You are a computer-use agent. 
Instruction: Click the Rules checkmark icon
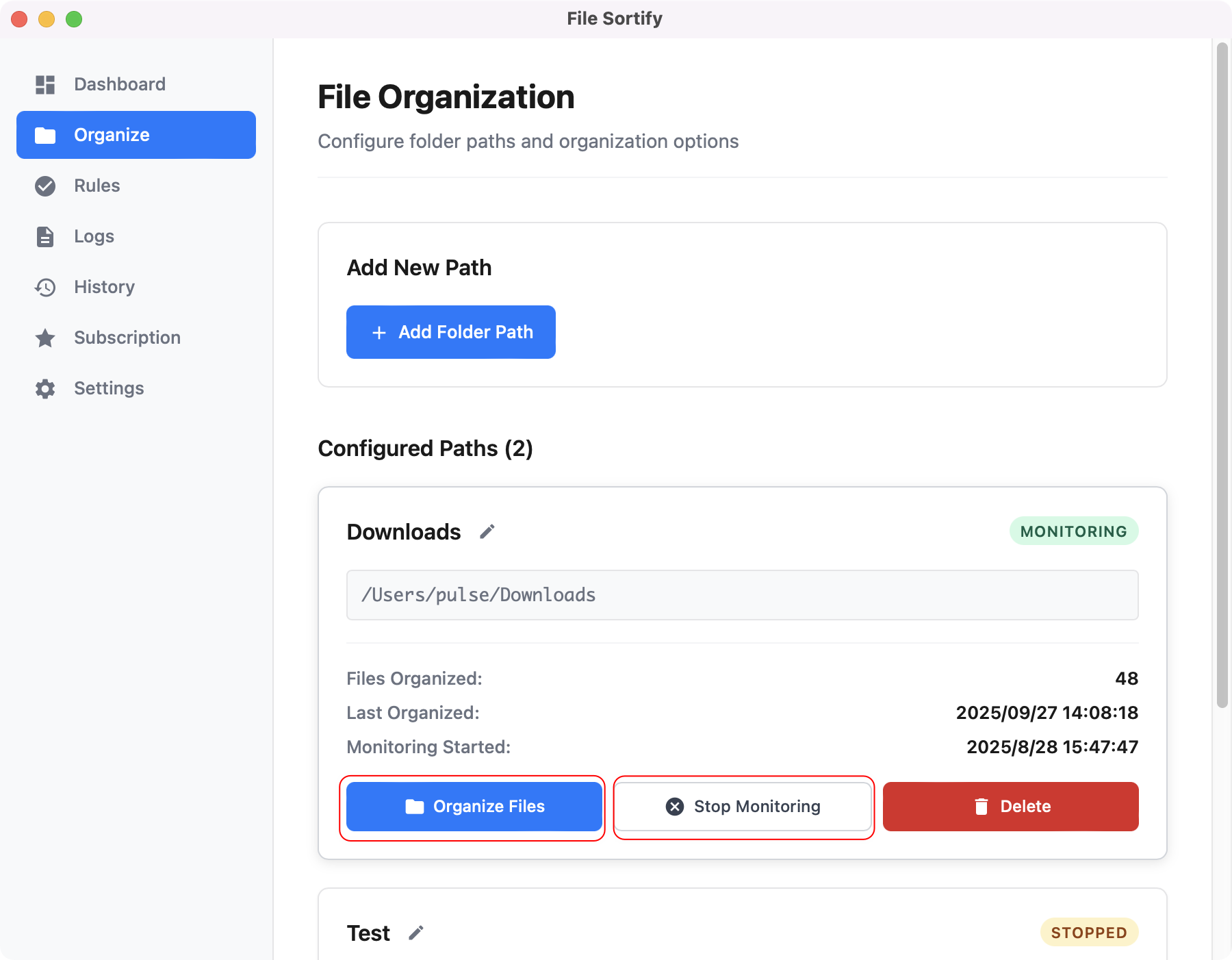click(x=45, y=186)
